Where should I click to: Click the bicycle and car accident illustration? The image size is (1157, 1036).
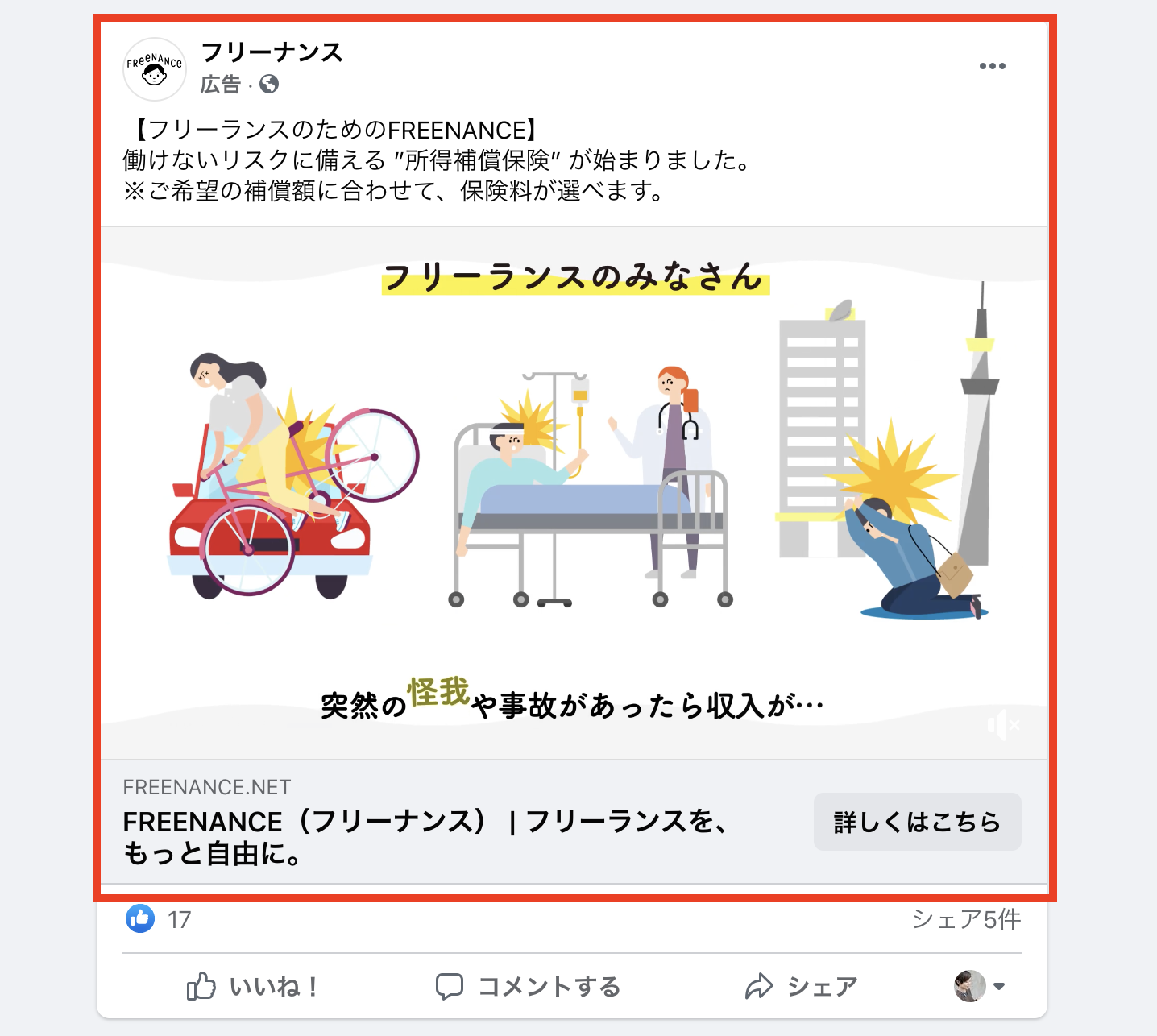click(x=293, y=475)
